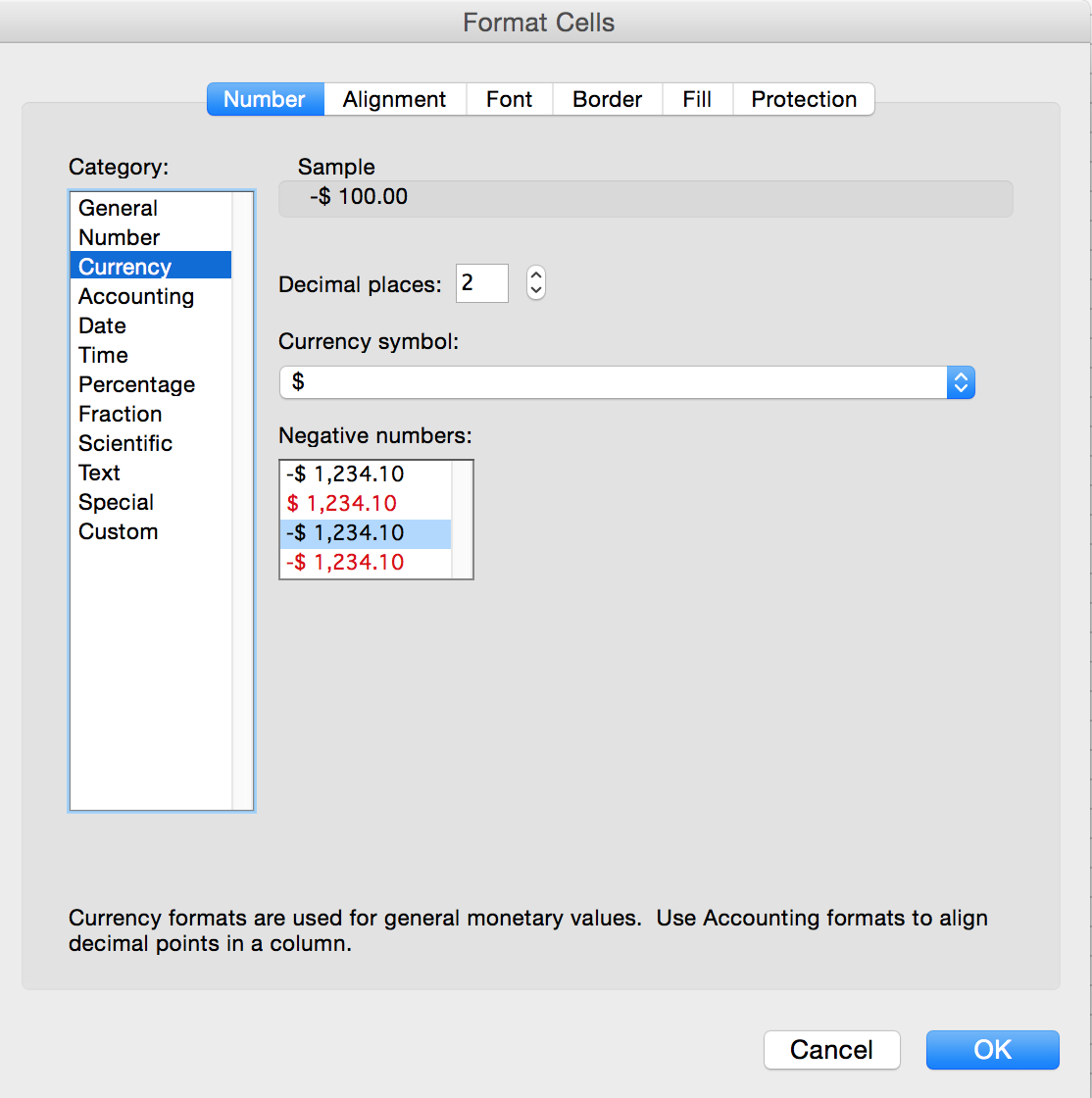Select the Percentage category
The image size is (1092, 1098).
(151, 384)
